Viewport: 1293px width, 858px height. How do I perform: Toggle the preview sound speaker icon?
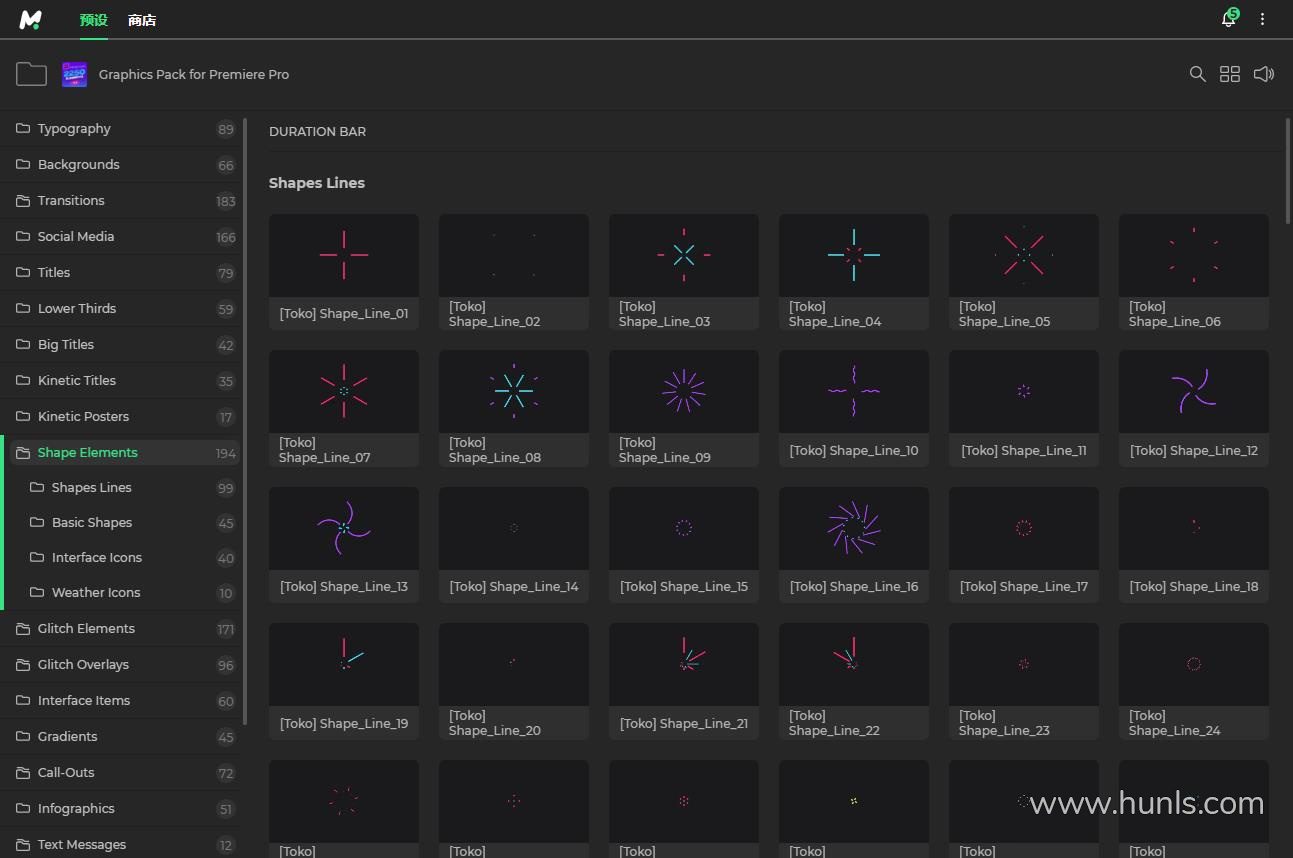[1264, 74]
